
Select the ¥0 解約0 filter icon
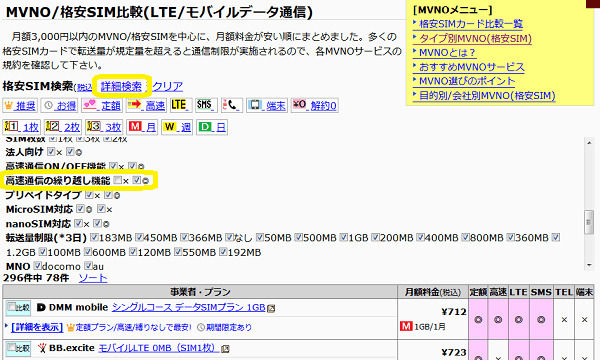[x=315, y=105]
